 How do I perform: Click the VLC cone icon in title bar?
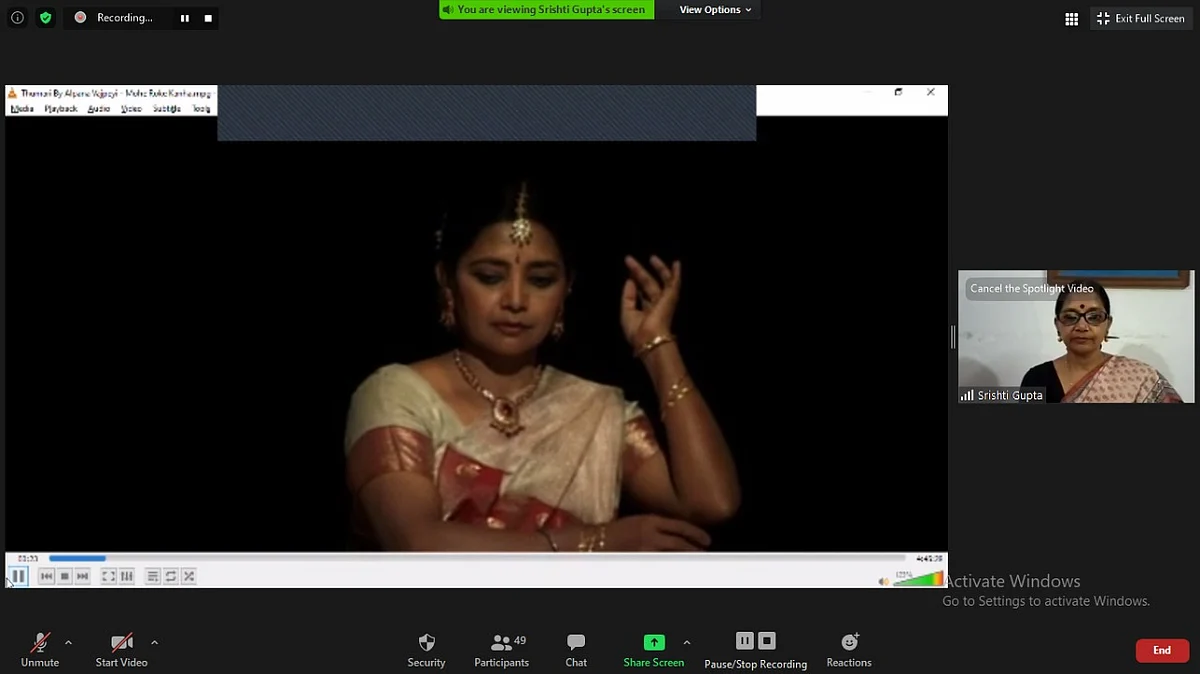coord(13,93)
